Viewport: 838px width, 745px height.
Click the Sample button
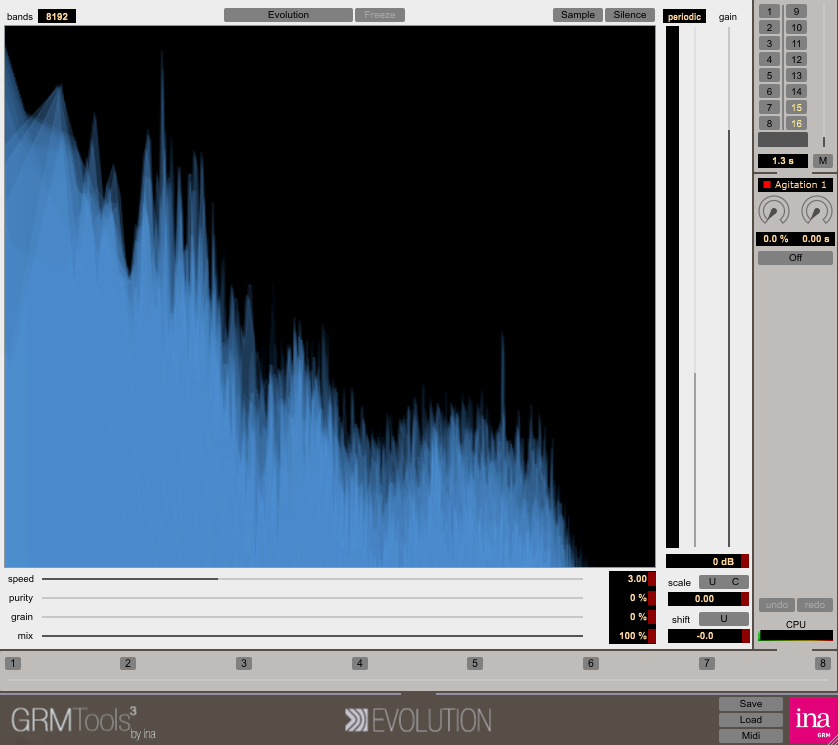tap(577, 15)
